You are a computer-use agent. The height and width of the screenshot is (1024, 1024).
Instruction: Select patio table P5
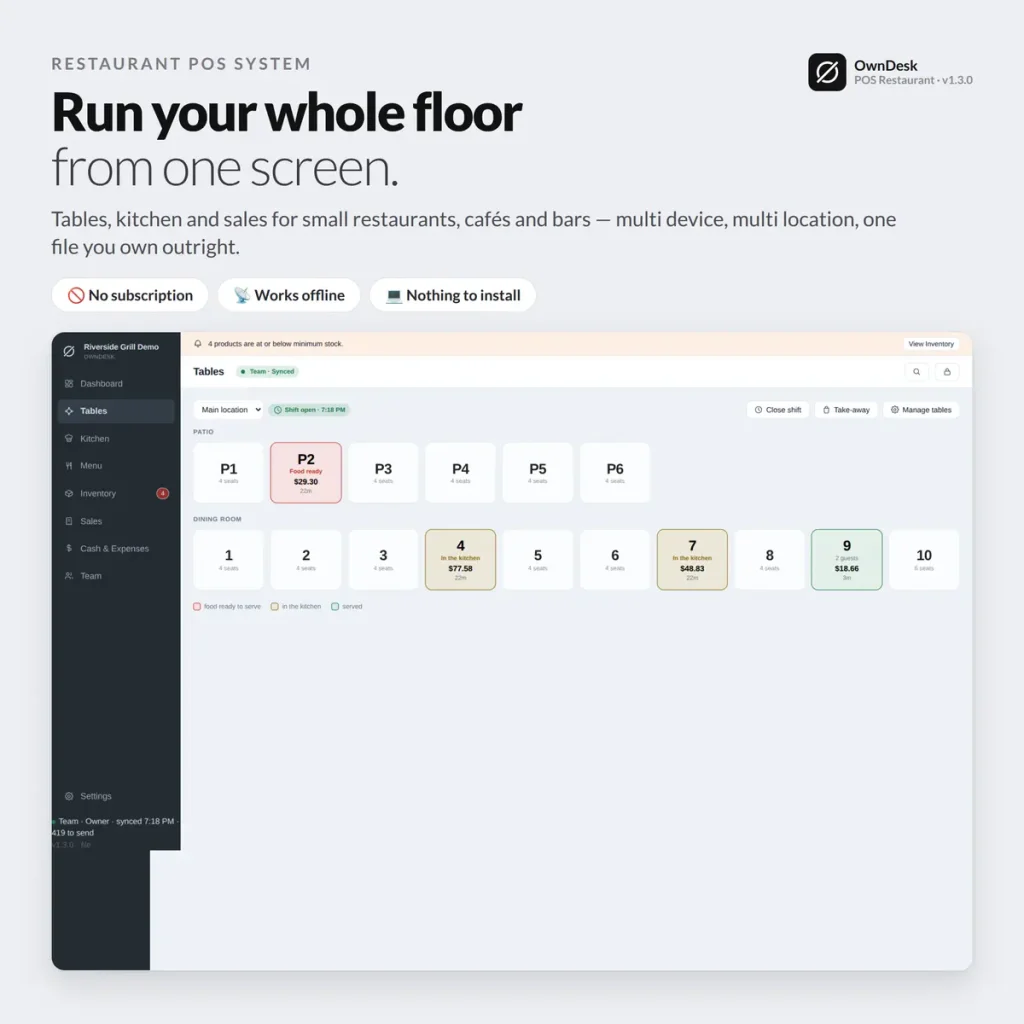point(537,473)
